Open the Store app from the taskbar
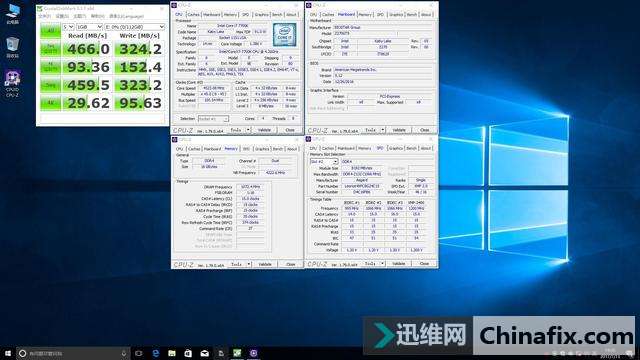Screen dimensions: 640x360 pyautogui.click(x=188, y=353)
